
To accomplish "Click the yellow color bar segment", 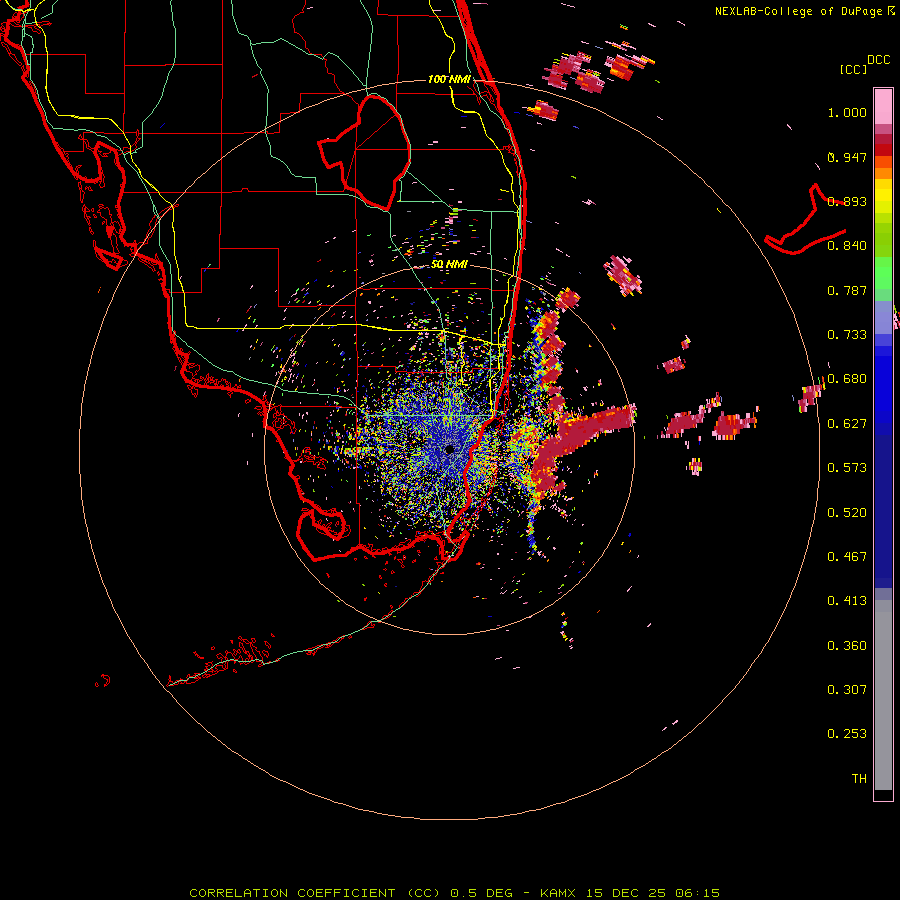I will [883, 196].
